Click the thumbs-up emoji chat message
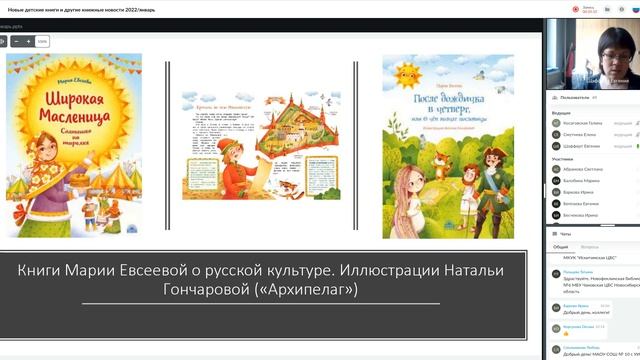This screenshot has width=640, height=360. tap(566, 333)
